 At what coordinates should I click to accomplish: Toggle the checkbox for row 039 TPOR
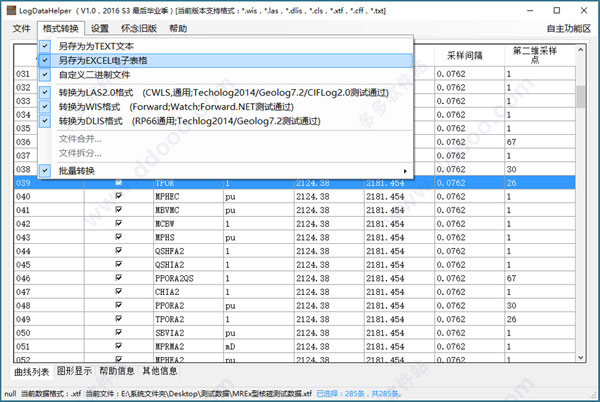coord(119,183)
